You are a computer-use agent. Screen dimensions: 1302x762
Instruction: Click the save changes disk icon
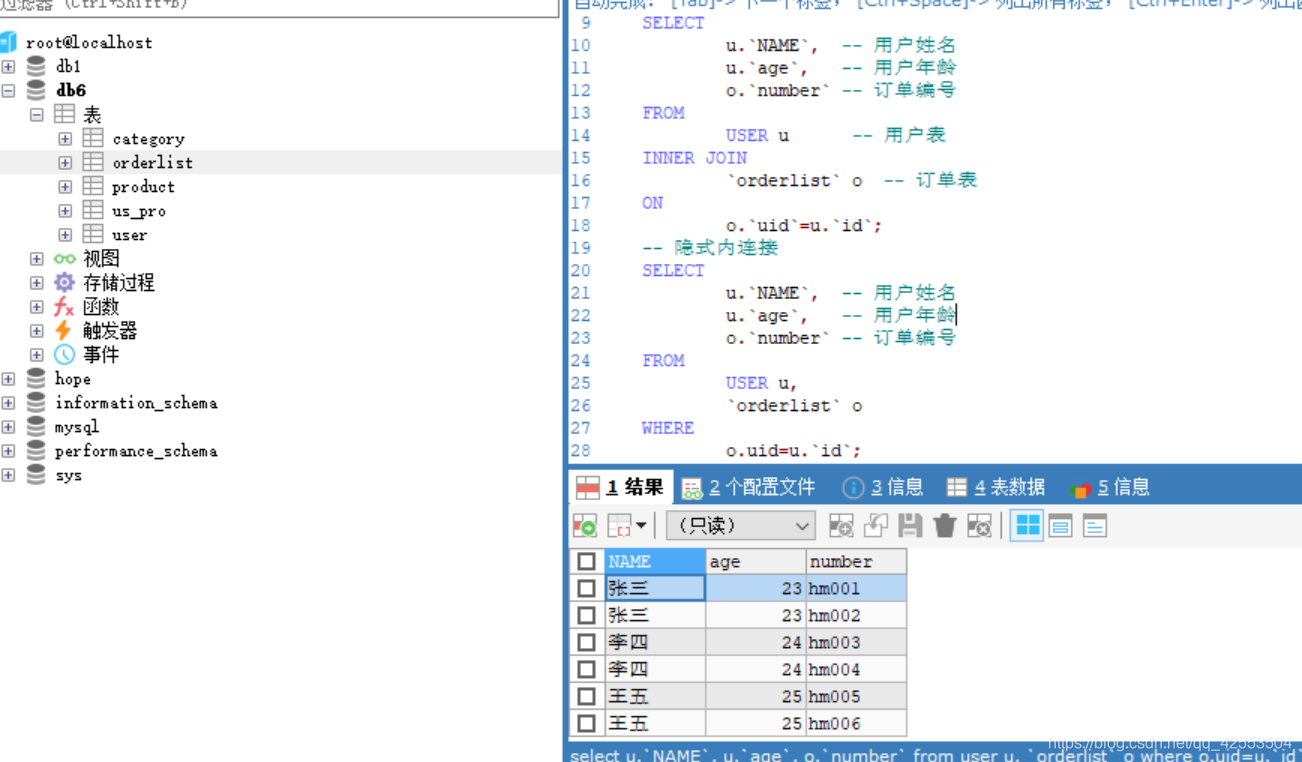coord(910,525)
